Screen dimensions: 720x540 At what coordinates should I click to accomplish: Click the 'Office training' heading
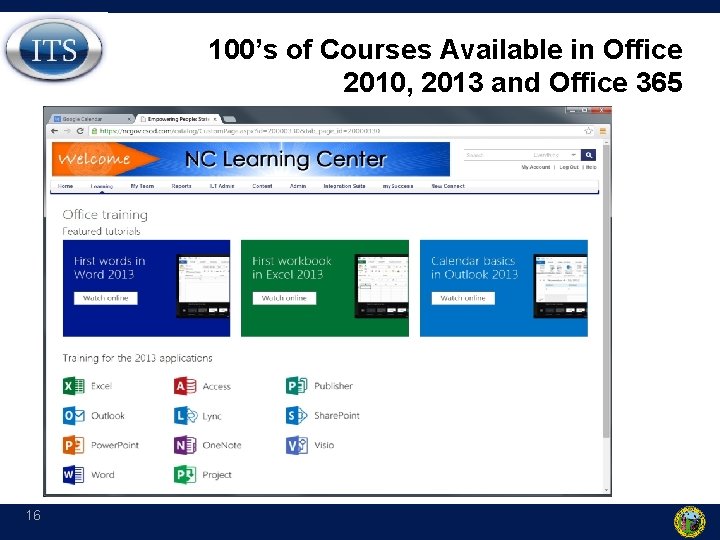click(x=105, y=214)
